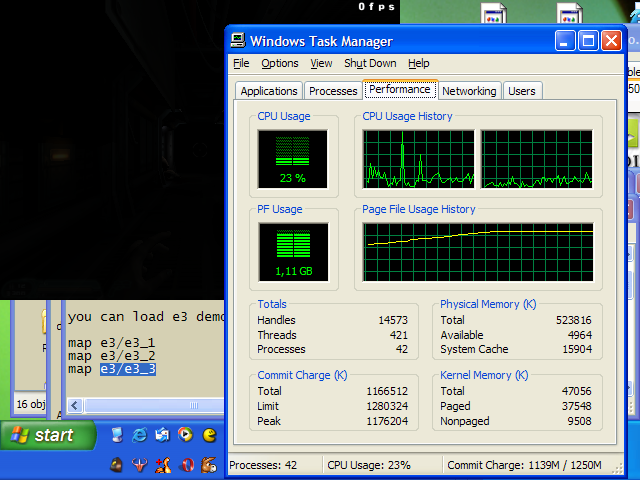Open Internet Explorer from Quick Launch
The image size is (640, 480).
140,435
